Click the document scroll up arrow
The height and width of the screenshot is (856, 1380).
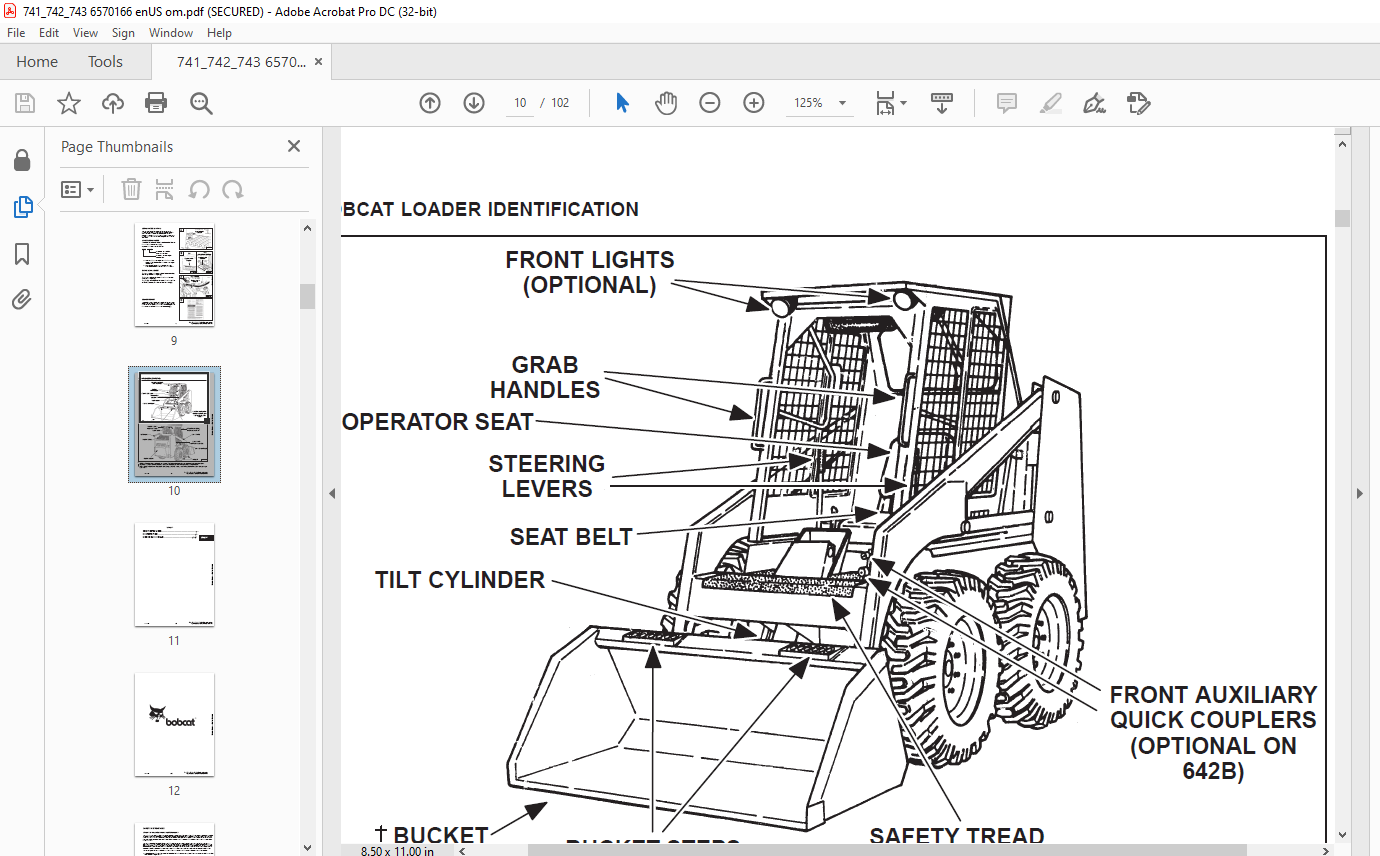[1342, 143]
